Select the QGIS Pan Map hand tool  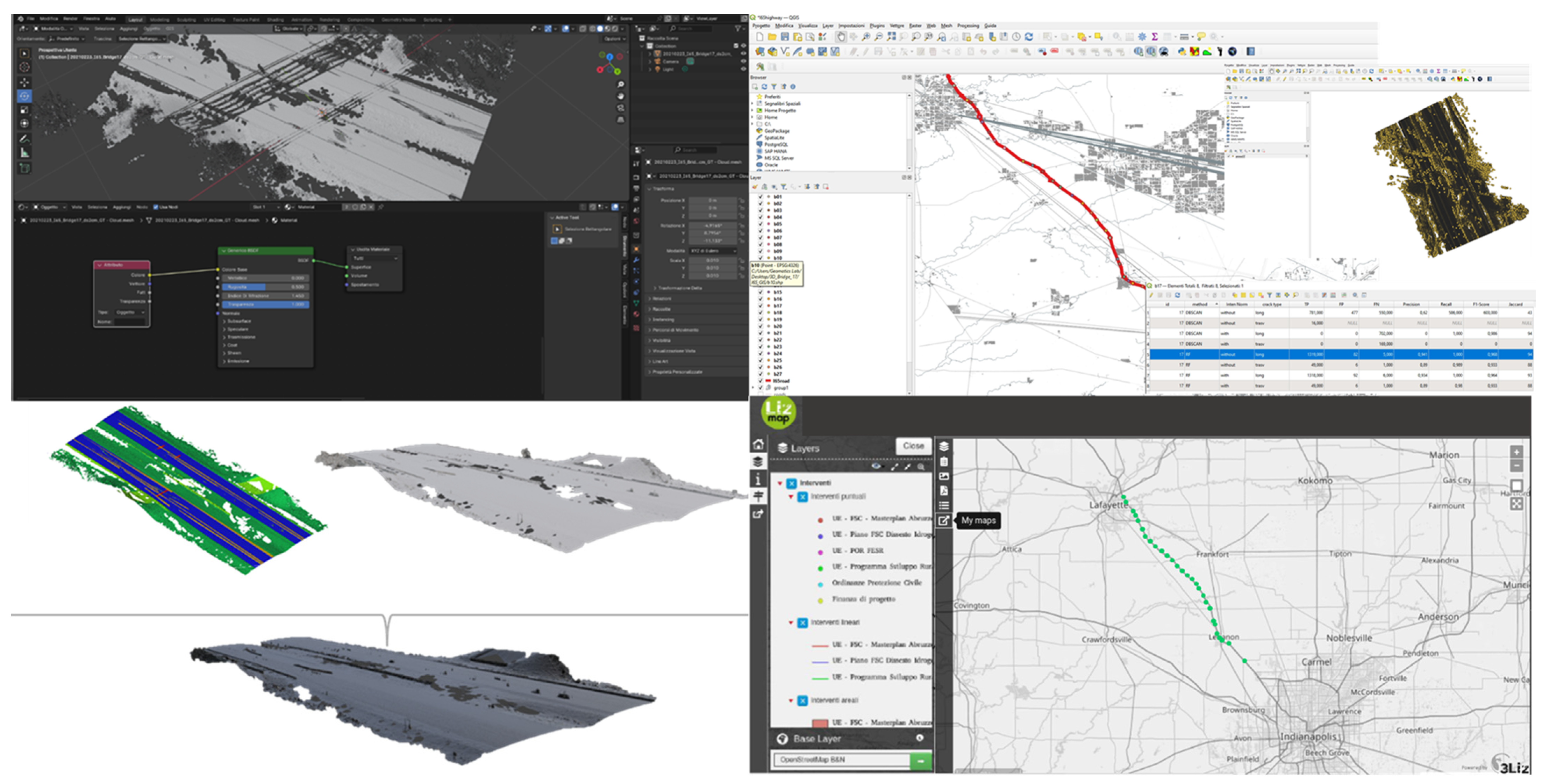pos(841,37)
